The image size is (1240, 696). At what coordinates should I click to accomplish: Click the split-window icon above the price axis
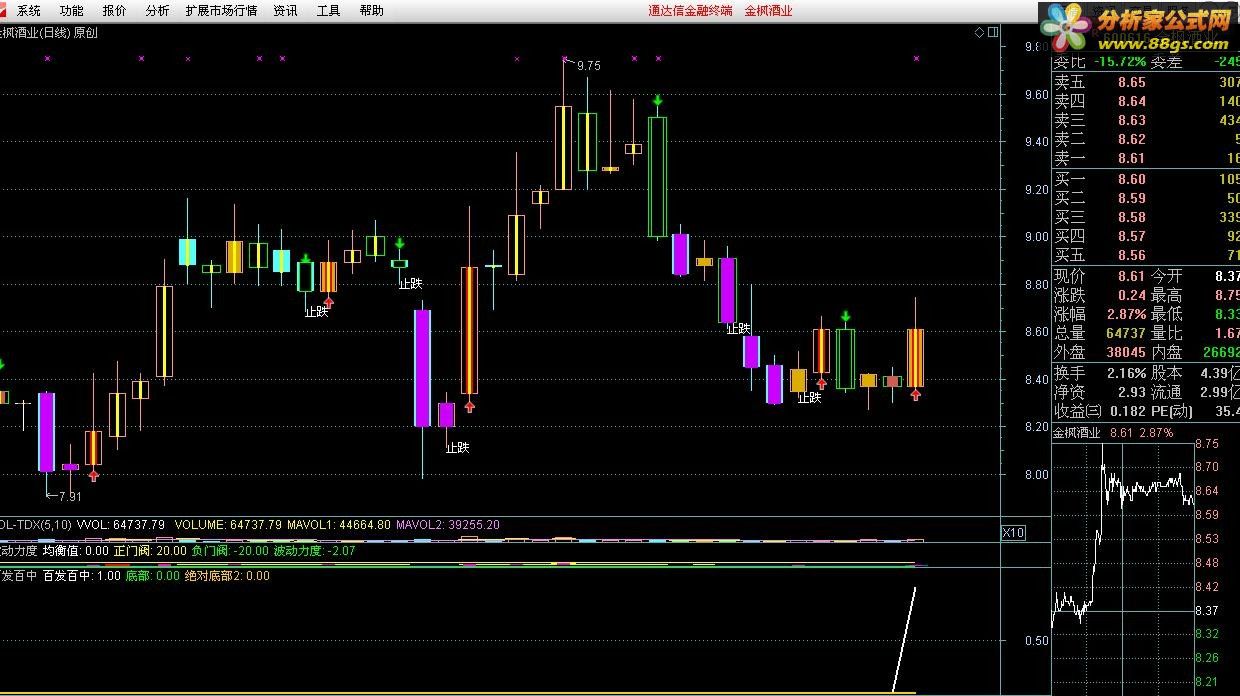point(993,32)
